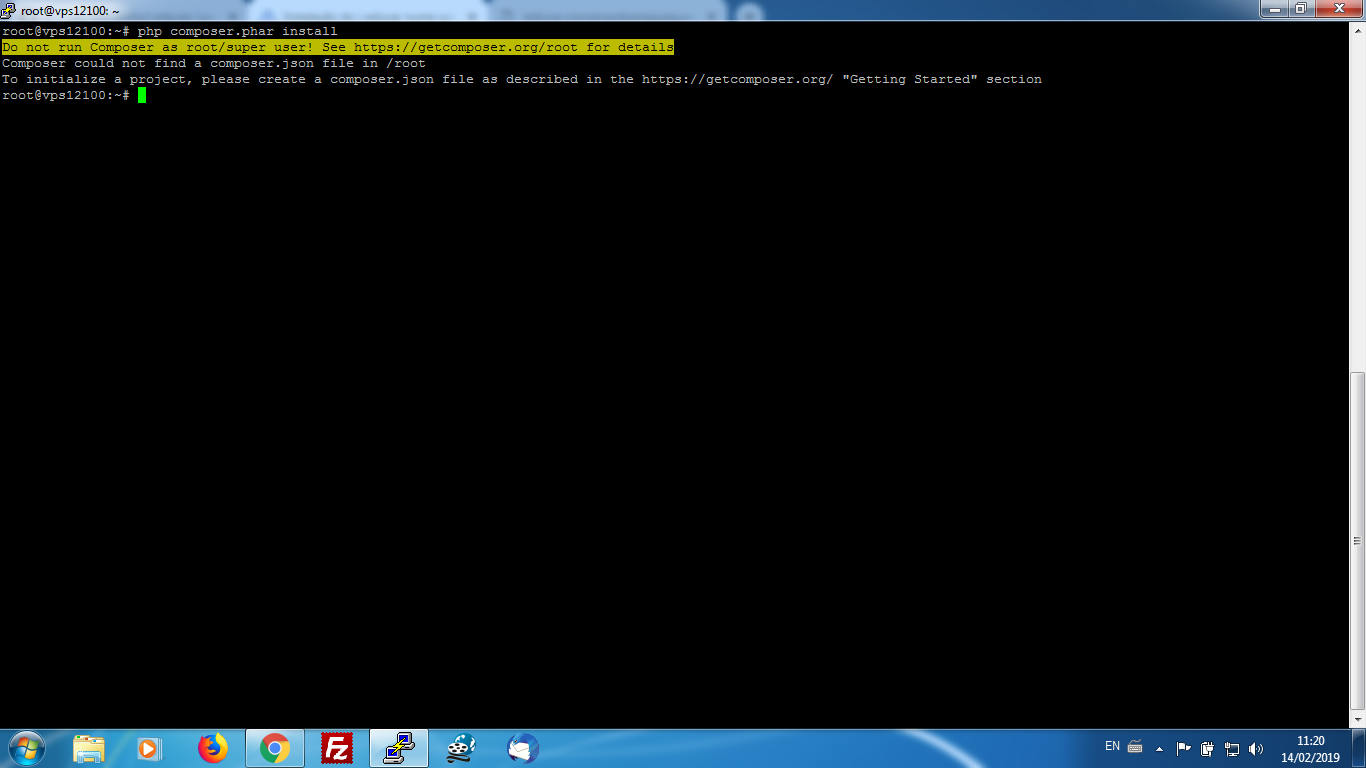Switch to Google Chrome in the taskbar
This screenshot has height=768, width=1366.
pyautogui.click(x=275, y=748)
